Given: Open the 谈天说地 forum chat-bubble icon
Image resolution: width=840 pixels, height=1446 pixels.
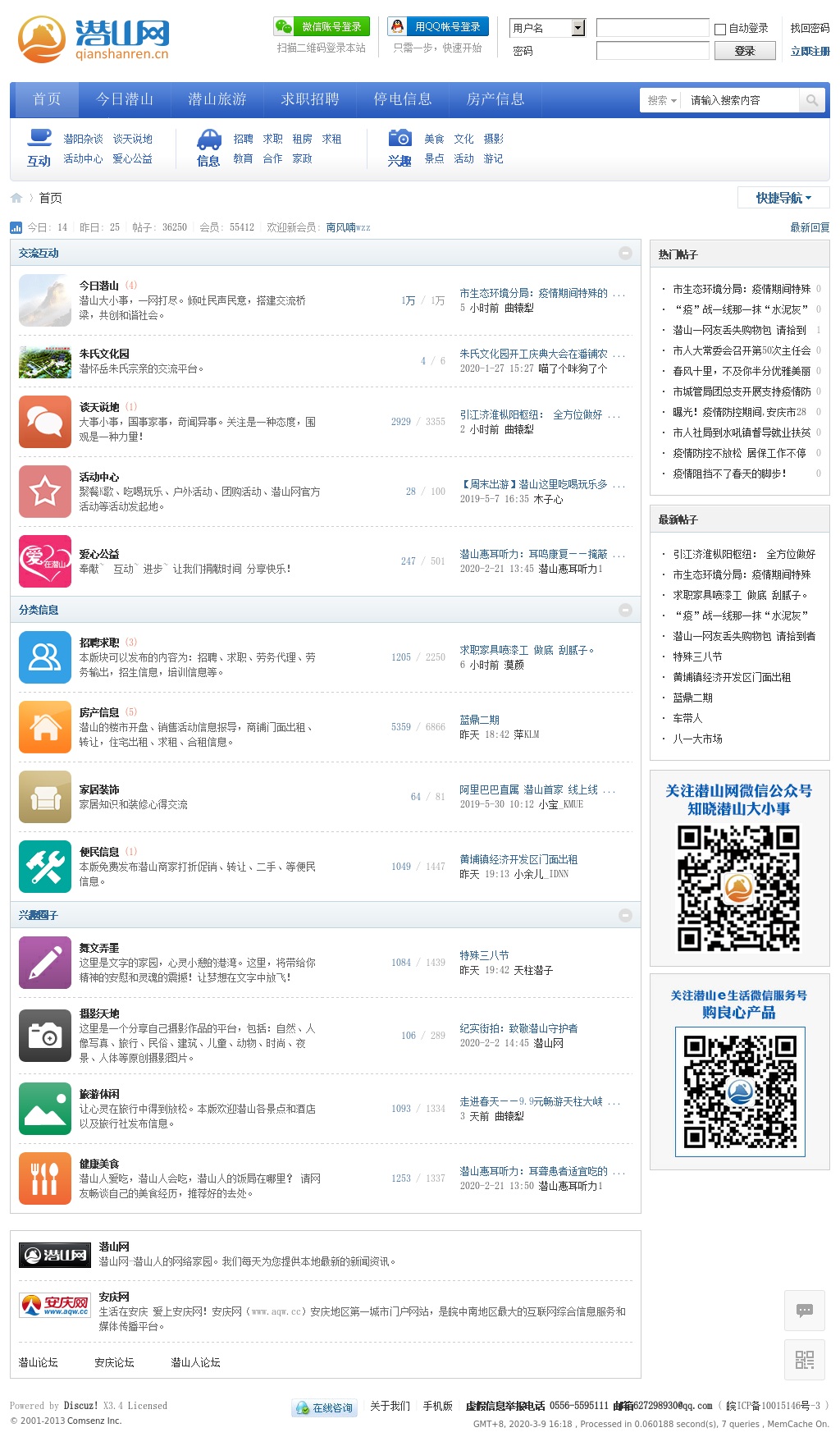Looking at the screenshot, I should (x=45, y=422).
